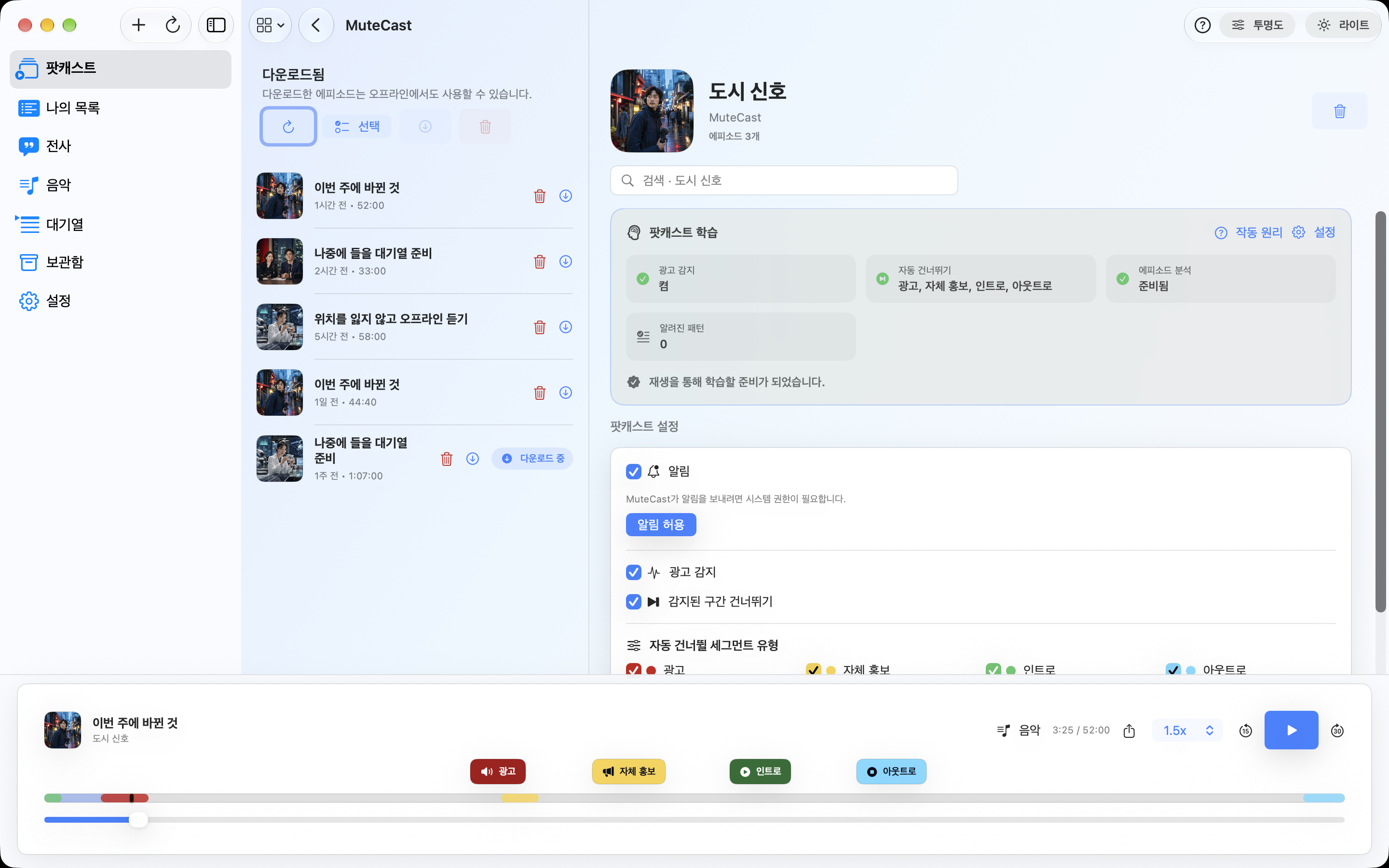Download the 33:00 나중에 들을 대기열 준비 episode
Image resolution: width=1389 pixels, height=868 pixels.
pyautogui.click(x=565, y=262)
